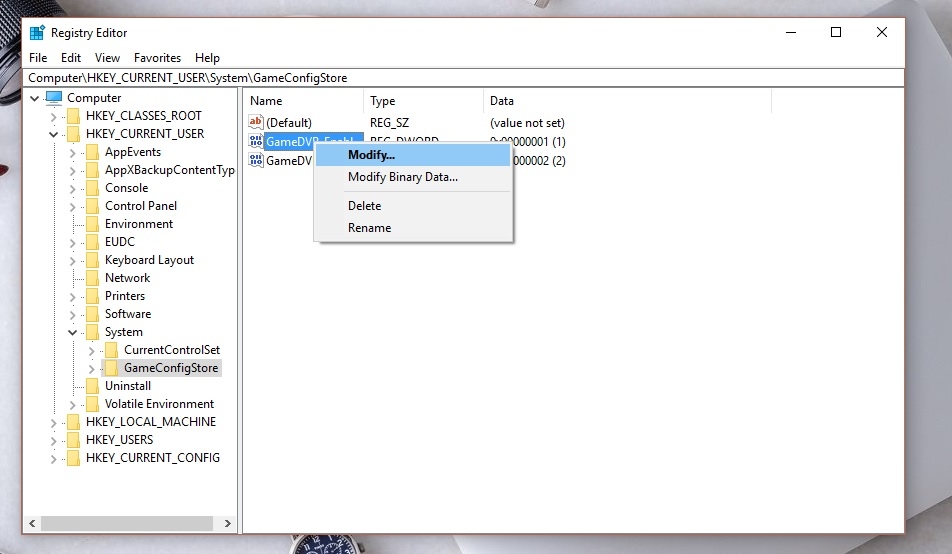Click the Name column header

(x=304, y=101)
